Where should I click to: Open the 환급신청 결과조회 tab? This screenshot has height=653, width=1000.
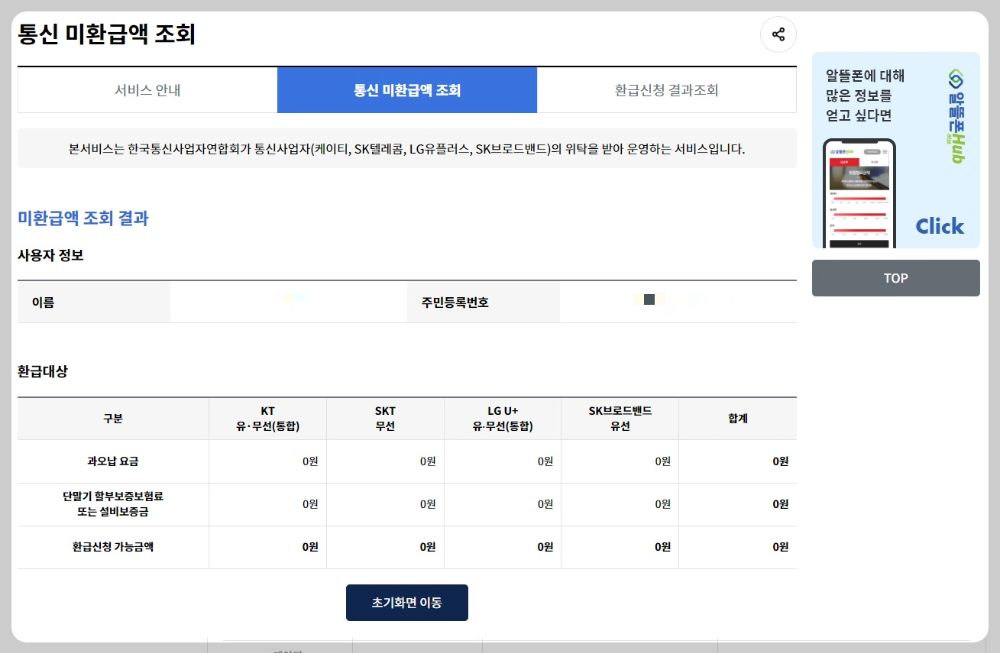pos(667,90)
